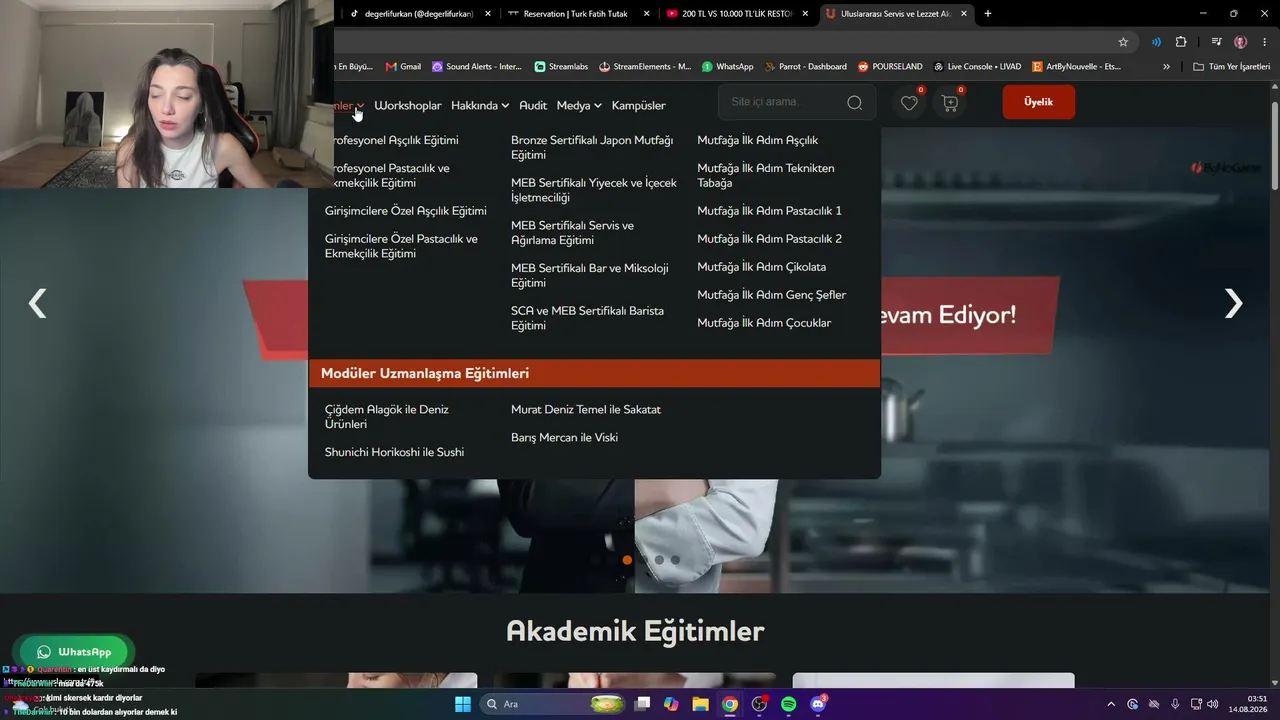This screenshot has height=720, width=1280.
Task: Click the microphone tray icon
Action: point(1175,704)
